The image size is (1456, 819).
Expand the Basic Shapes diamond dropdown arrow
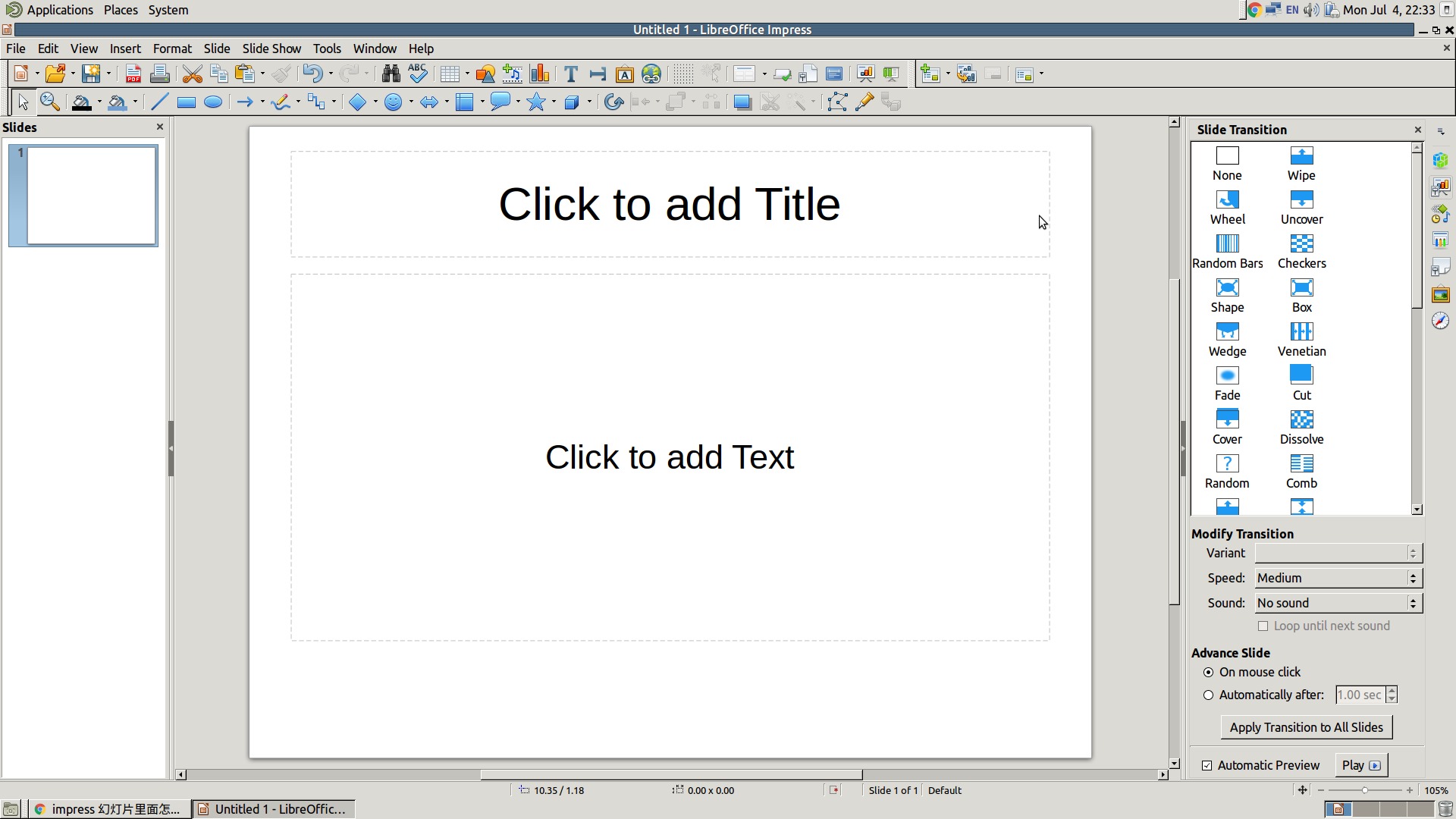coord(375,102)
